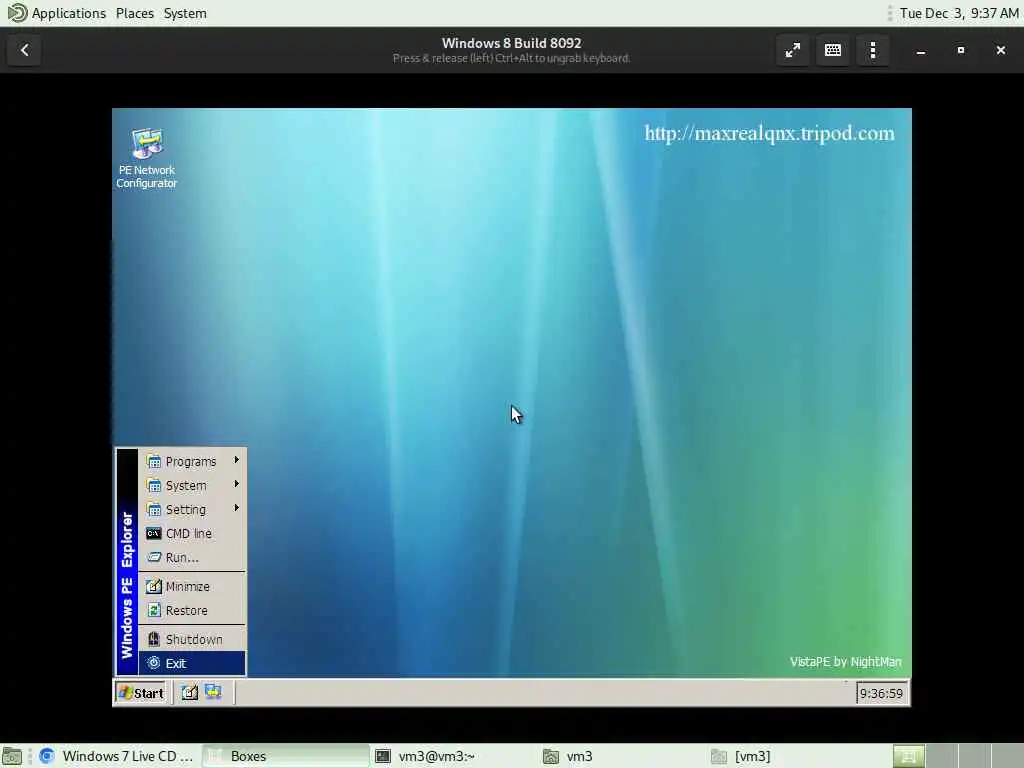
Task: Choose Run... in the Start menu
Action: pyautogui.click(x=192, y=558)
